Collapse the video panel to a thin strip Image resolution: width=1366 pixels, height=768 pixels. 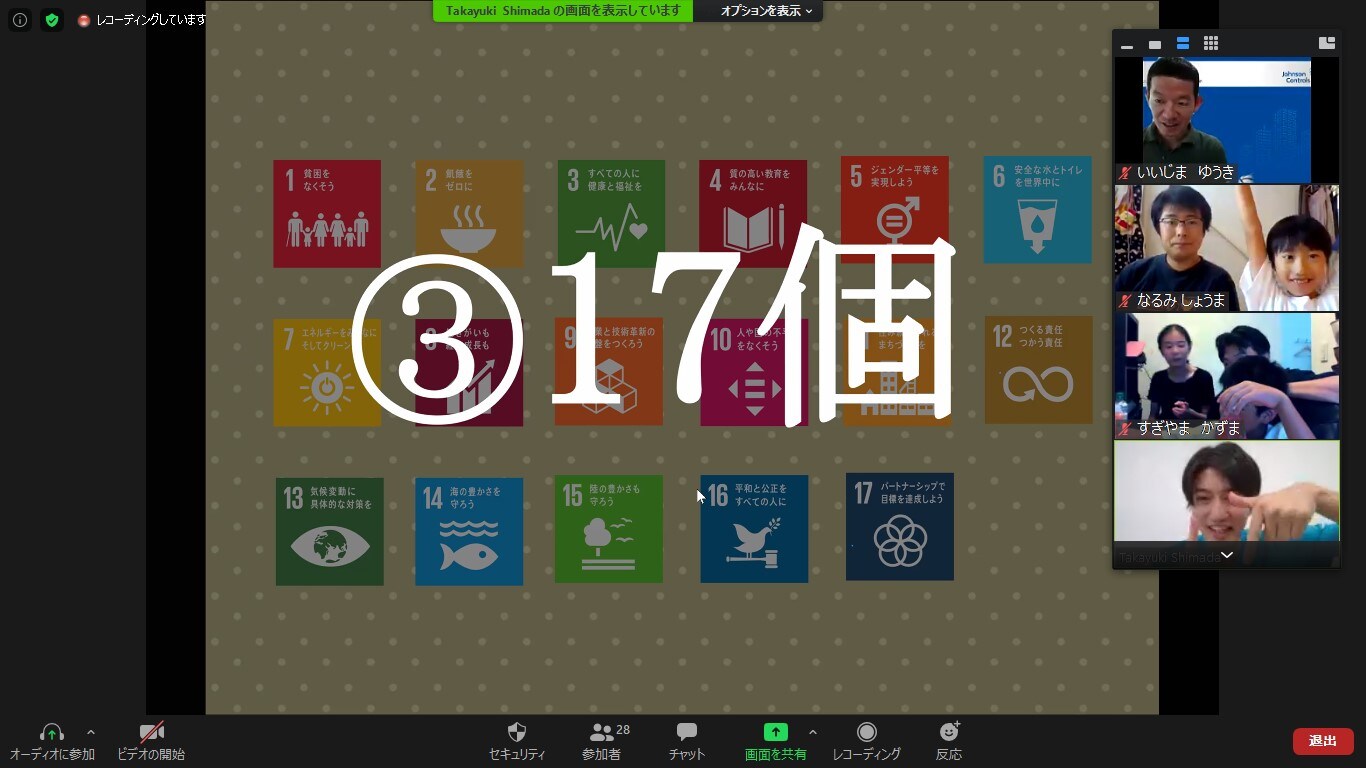click(x=1127, y=45)
